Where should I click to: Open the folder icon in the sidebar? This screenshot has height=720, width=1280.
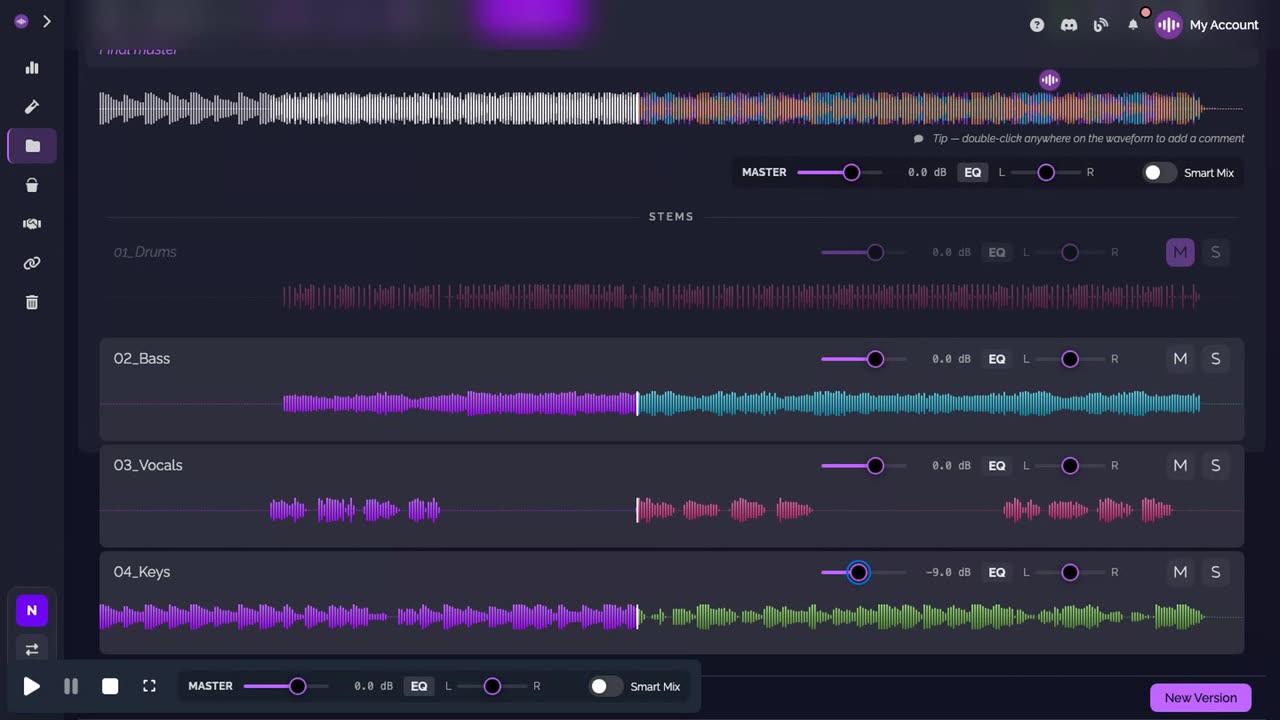(x=32, y=146)
